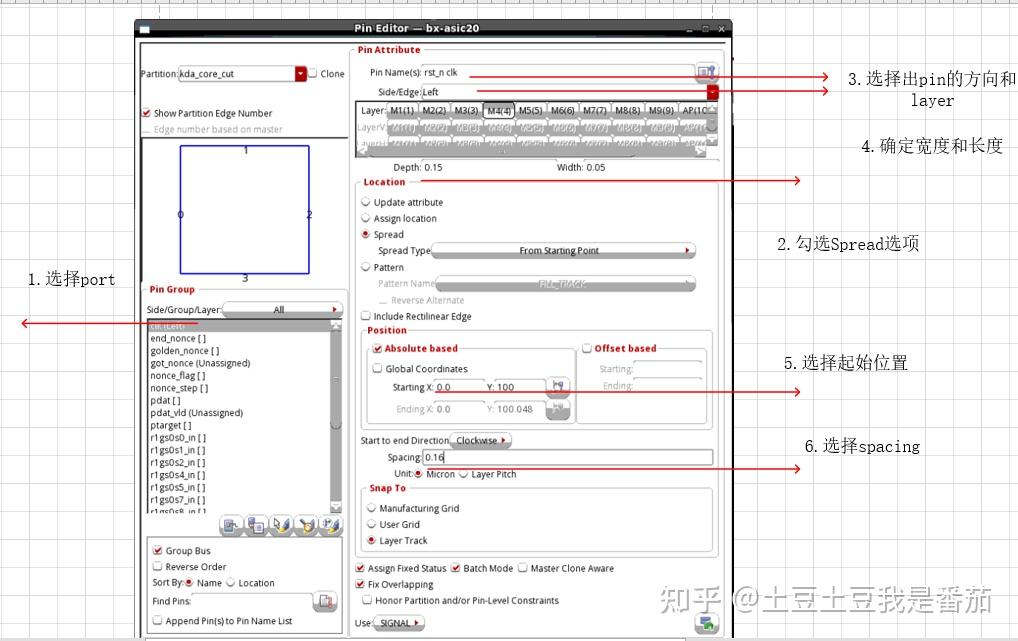Click the third icon below the pin list
Screen dimensions: 1018x641
tap(281, 525)
